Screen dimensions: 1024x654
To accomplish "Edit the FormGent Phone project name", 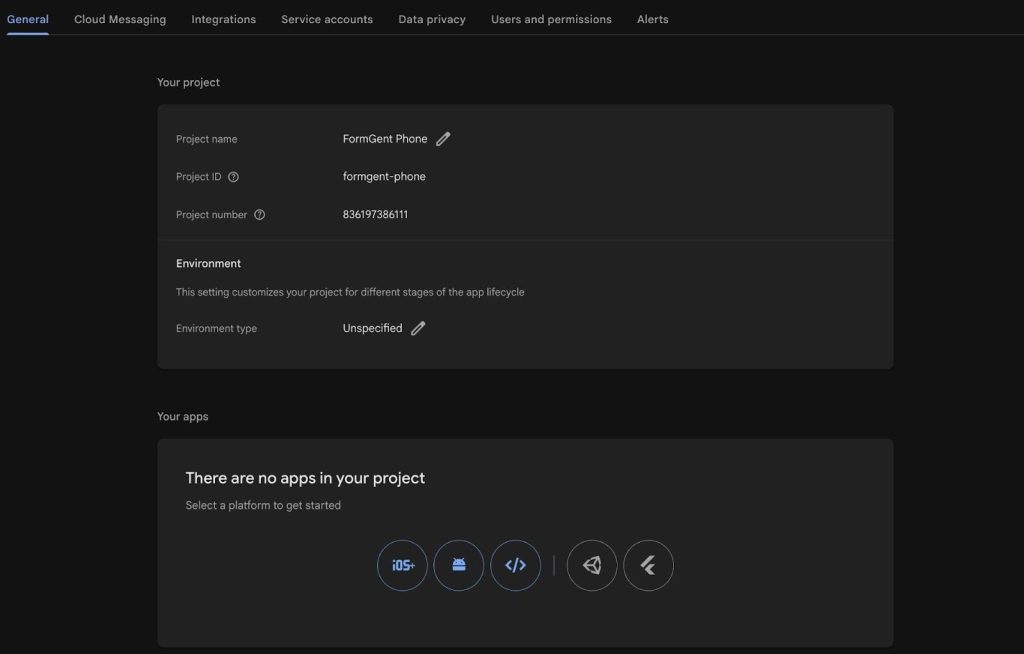I will (x=443, y=139).
